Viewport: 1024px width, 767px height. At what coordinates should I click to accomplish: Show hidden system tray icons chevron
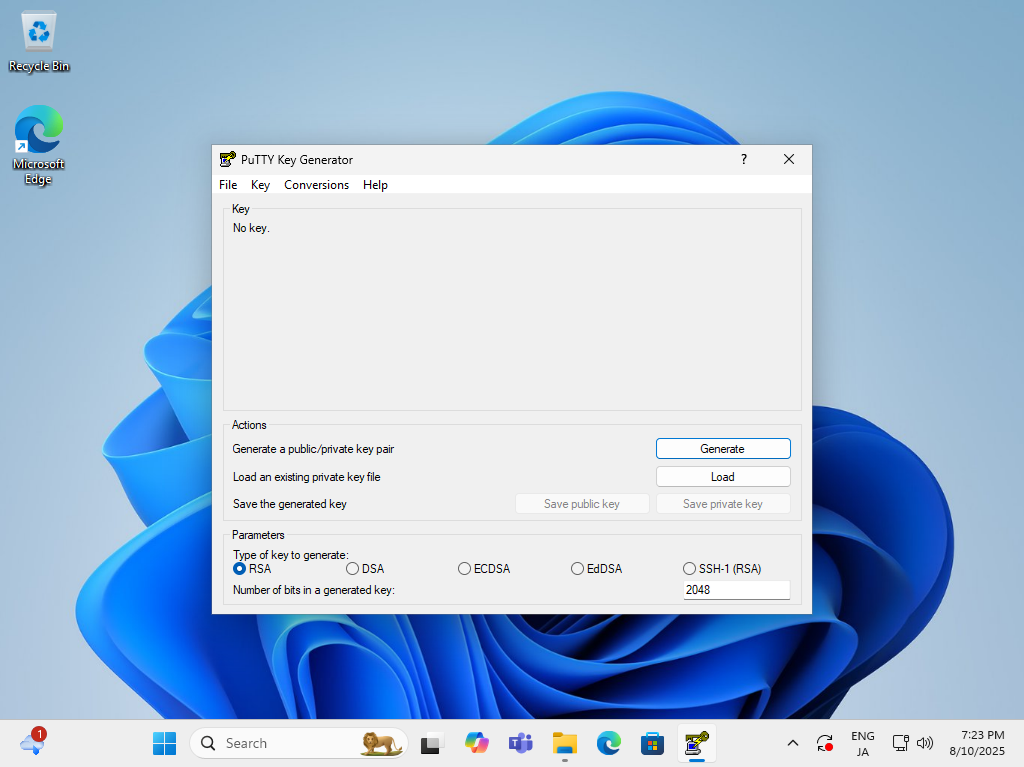click(792, 743)
